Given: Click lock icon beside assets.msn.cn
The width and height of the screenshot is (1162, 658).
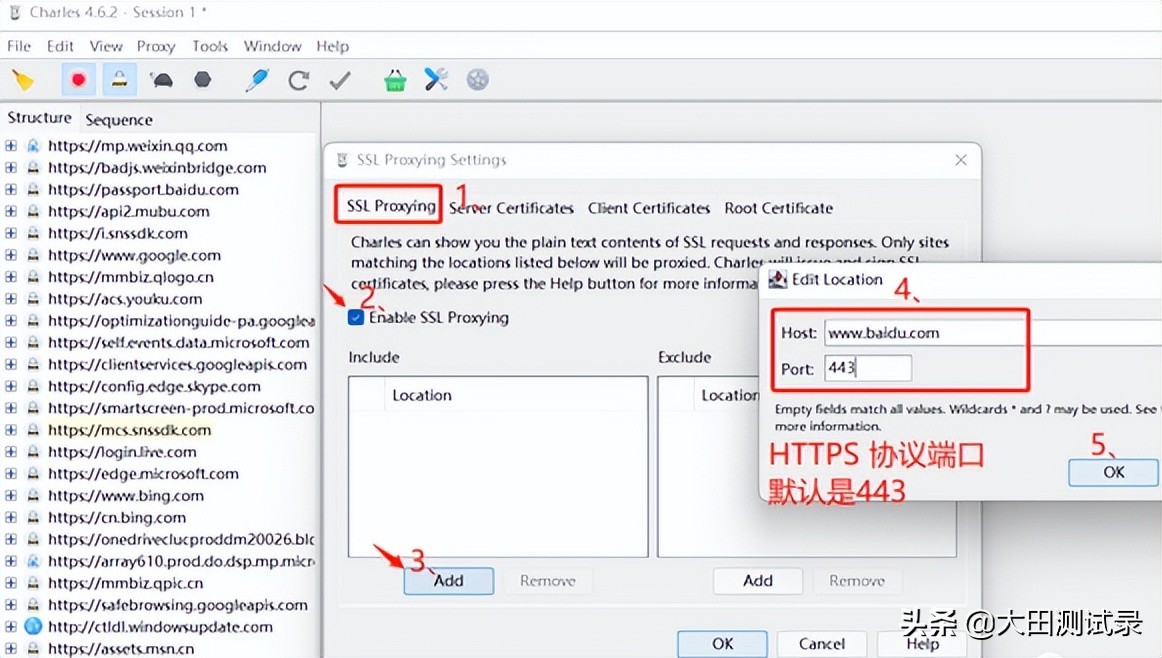Looking at the screenshot, I should point(33,648).
